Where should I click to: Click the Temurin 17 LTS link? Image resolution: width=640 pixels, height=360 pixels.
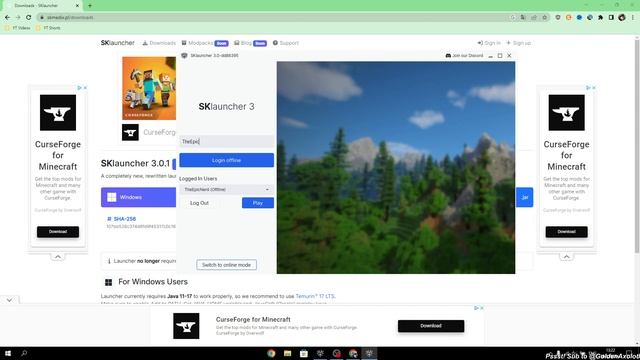[315, 296]
